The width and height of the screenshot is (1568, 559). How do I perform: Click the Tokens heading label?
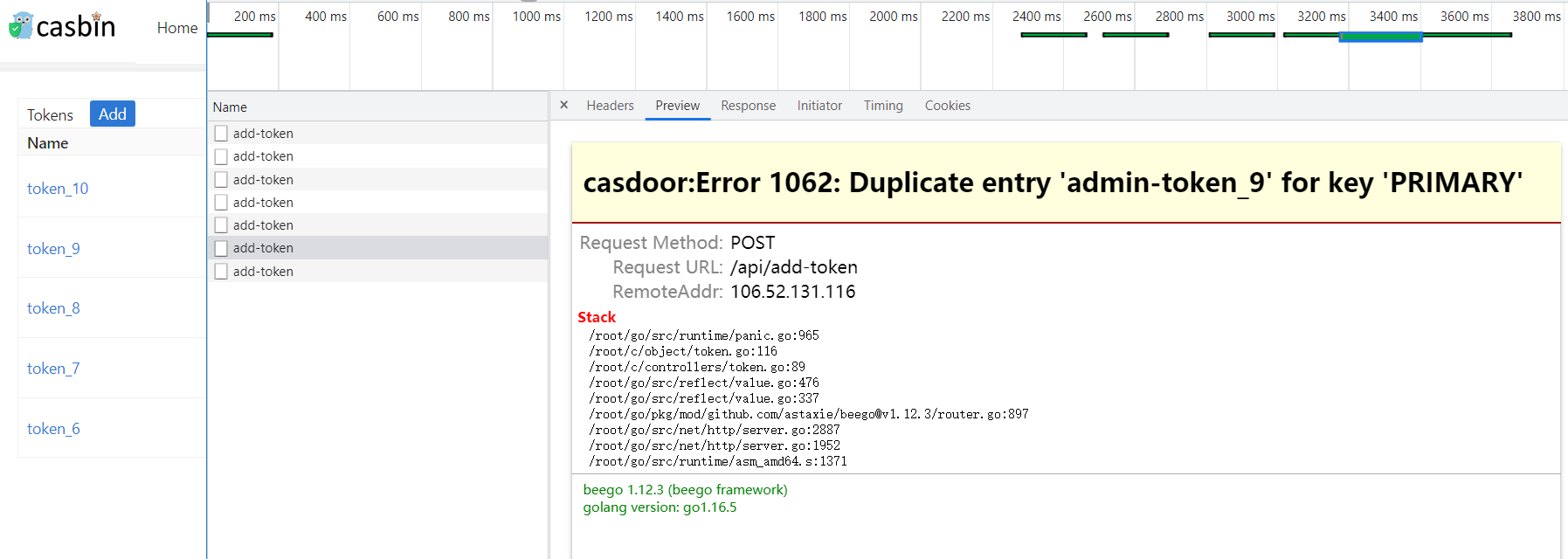click(x=50, y=115)
